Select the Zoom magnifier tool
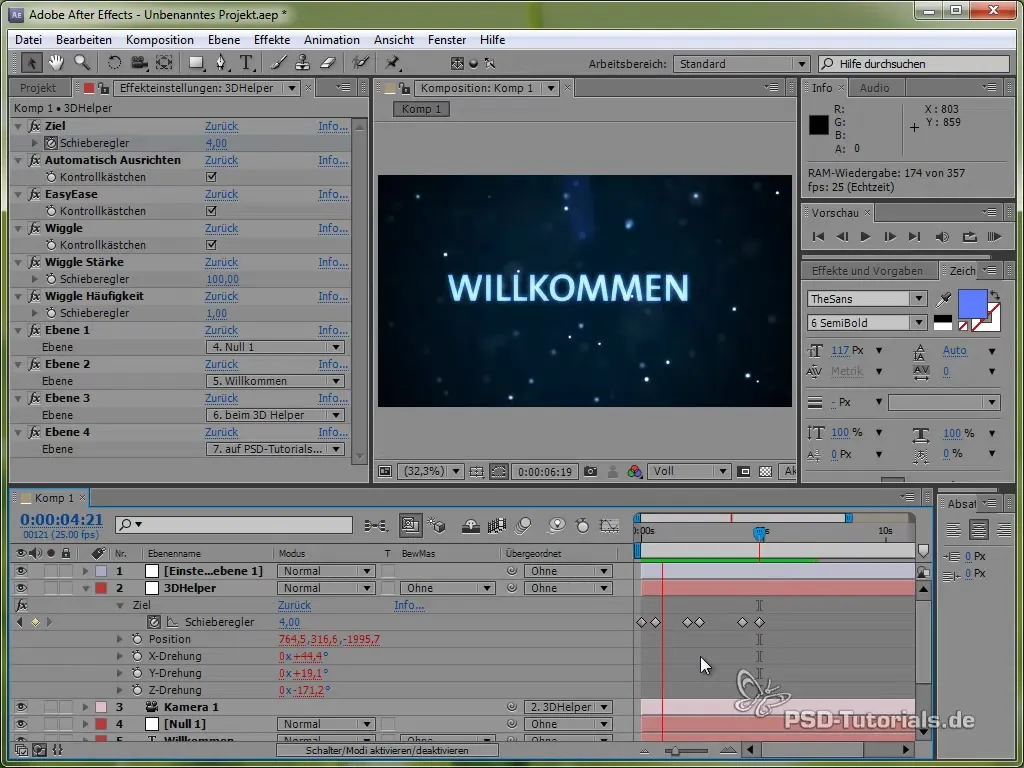The image size is (1024, 768). click(82, 63)
